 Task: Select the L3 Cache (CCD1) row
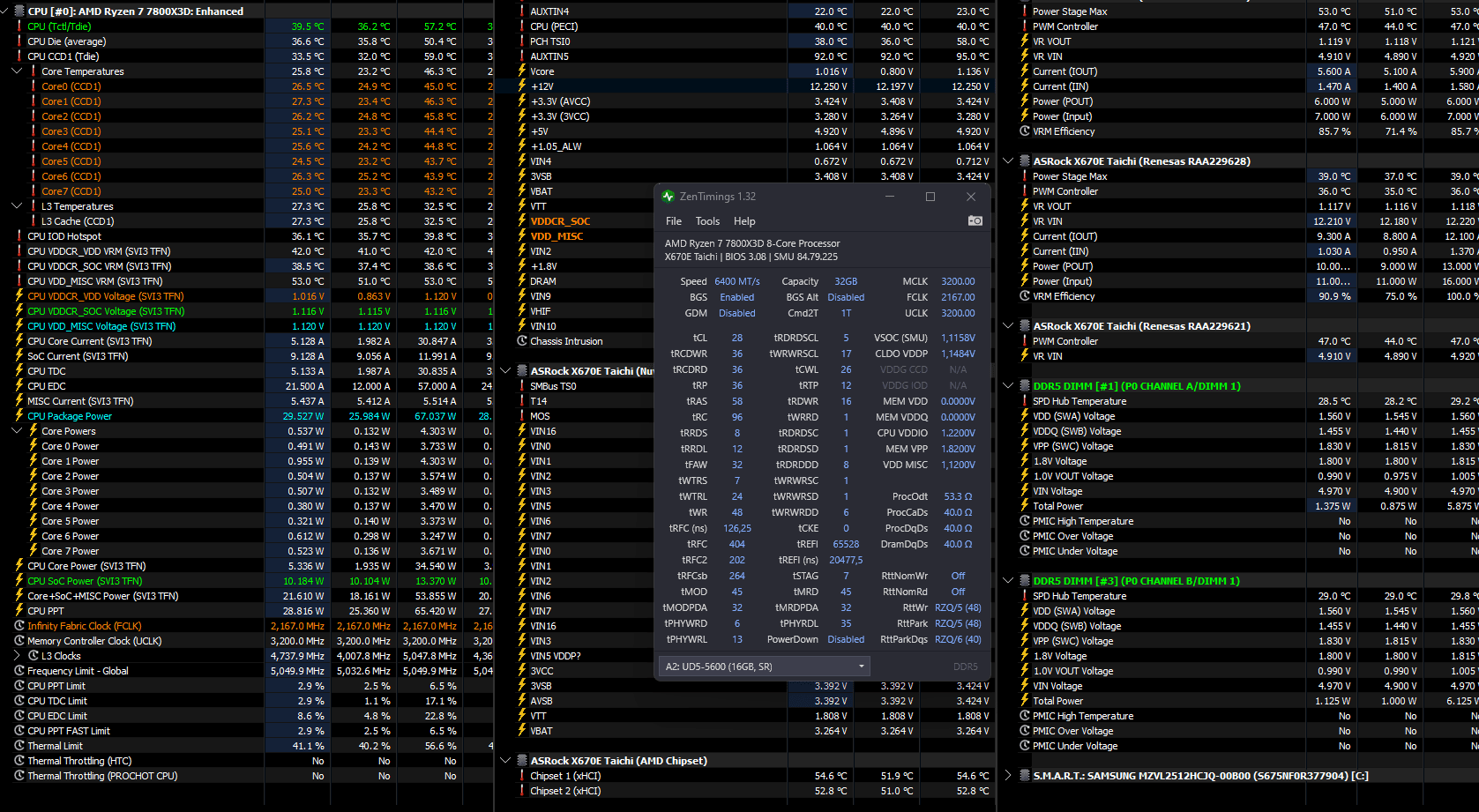[246, 221]
